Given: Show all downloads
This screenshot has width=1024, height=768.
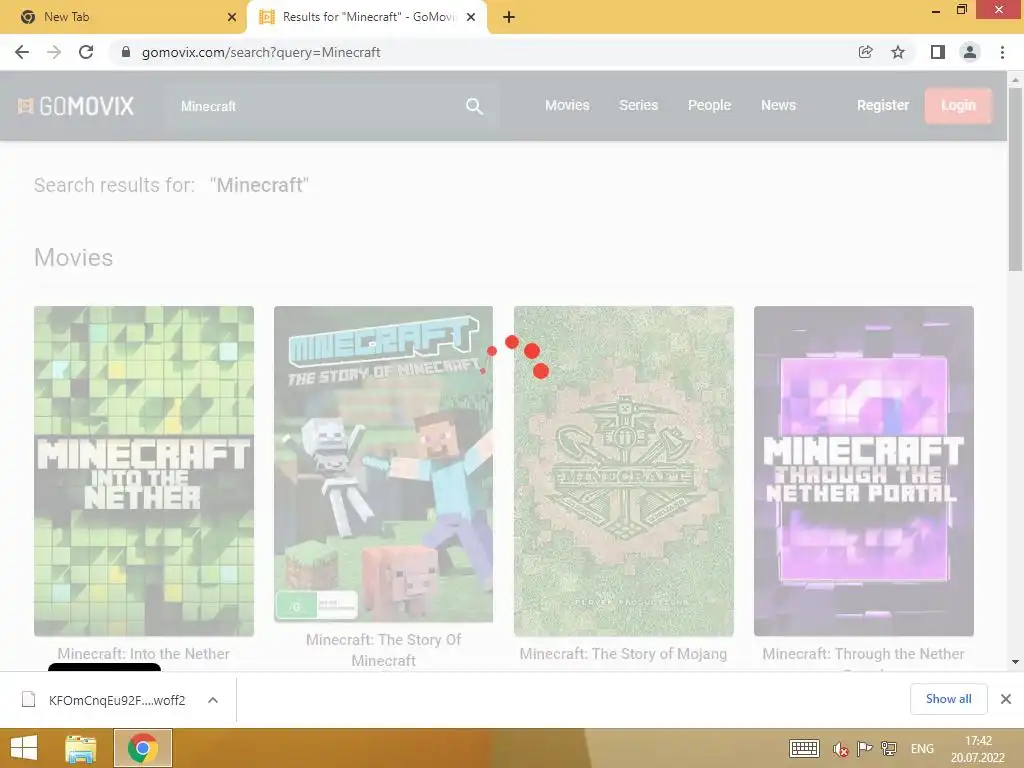Looking at the screenshot, I should coord(948,699).
